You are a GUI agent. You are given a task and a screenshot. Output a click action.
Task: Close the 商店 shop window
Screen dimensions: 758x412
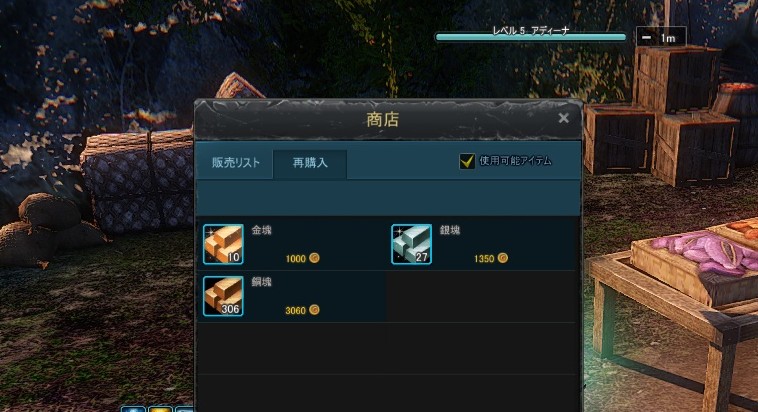click(563, 118)
